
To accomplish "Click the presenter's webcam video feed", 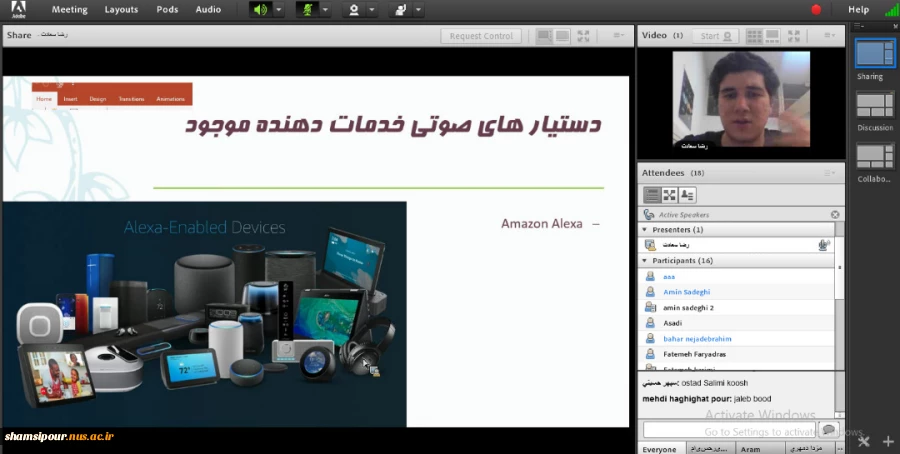I will tap(741, 99).
